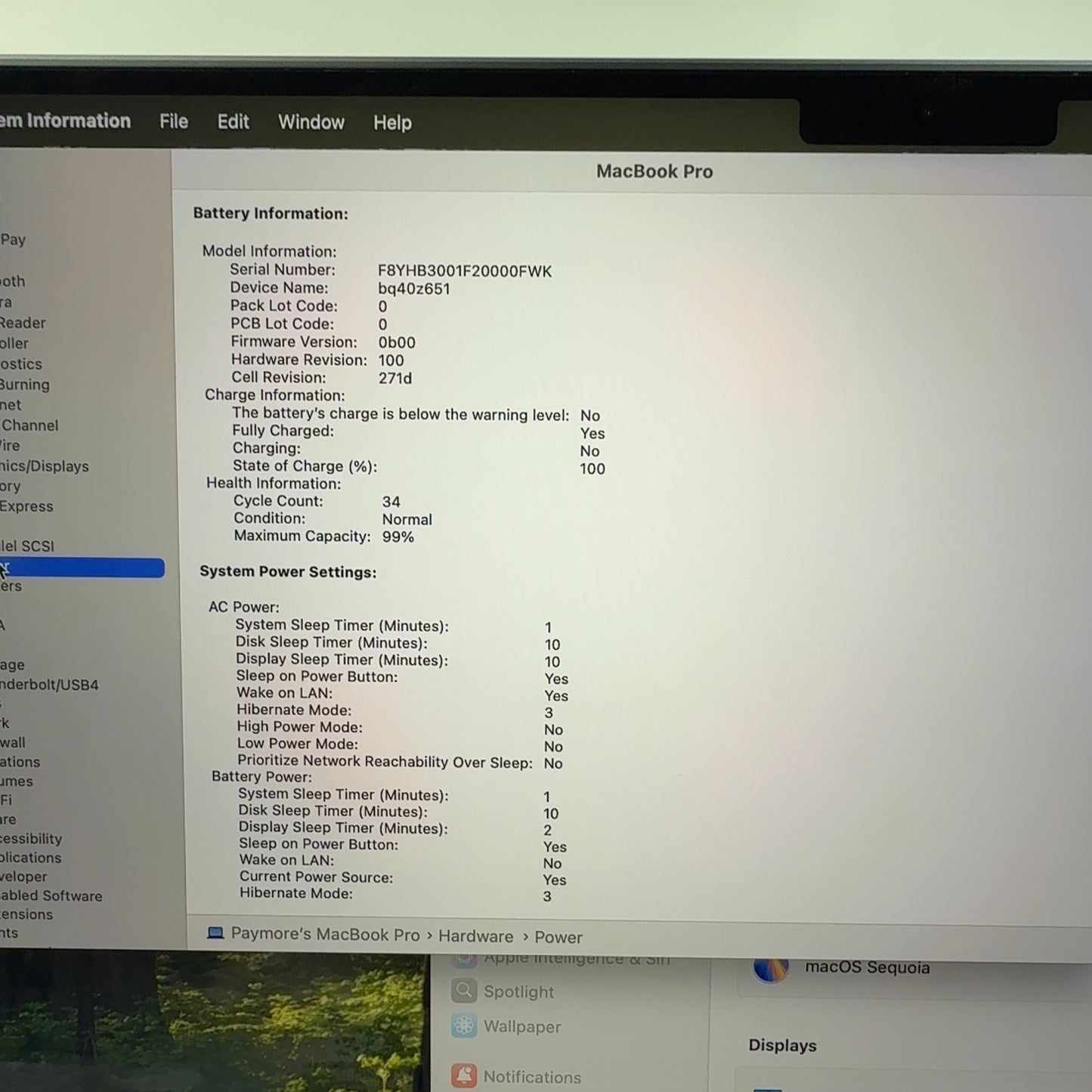Click the "Current Power Source:" label
Viewport: 1092px width, 1092px height.
(x=316, y=877)
